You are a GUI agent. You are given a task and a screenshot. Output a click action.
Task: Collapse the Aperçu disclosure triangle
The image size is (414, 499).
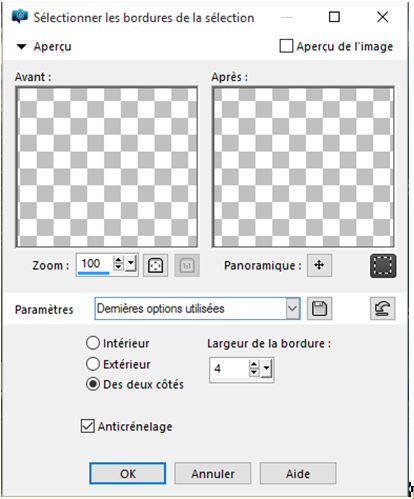[x=21, y=47]
